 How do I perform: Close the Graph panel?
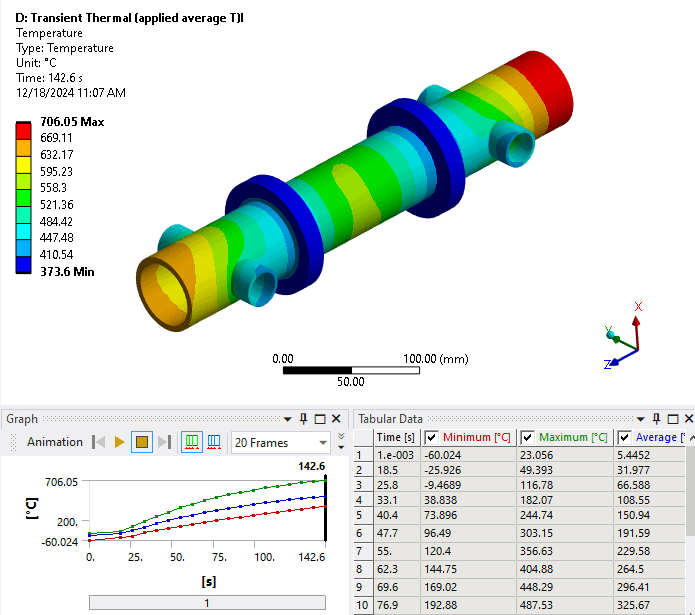[x=336, y=419]
